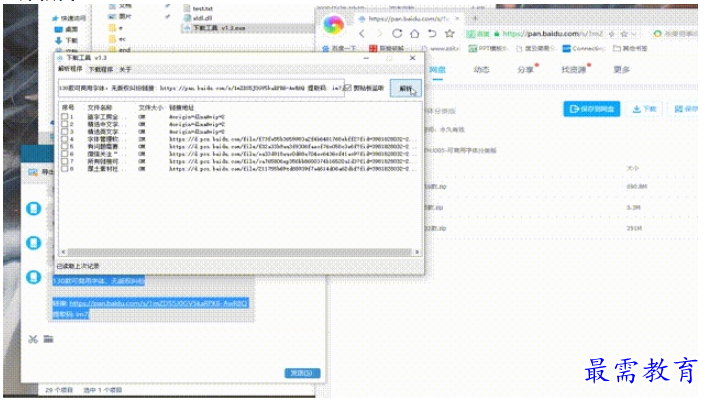Screen dimensions: 706x402
Task: Select the 更多 tab on Baidu page
Action: [x=621, y=70]
